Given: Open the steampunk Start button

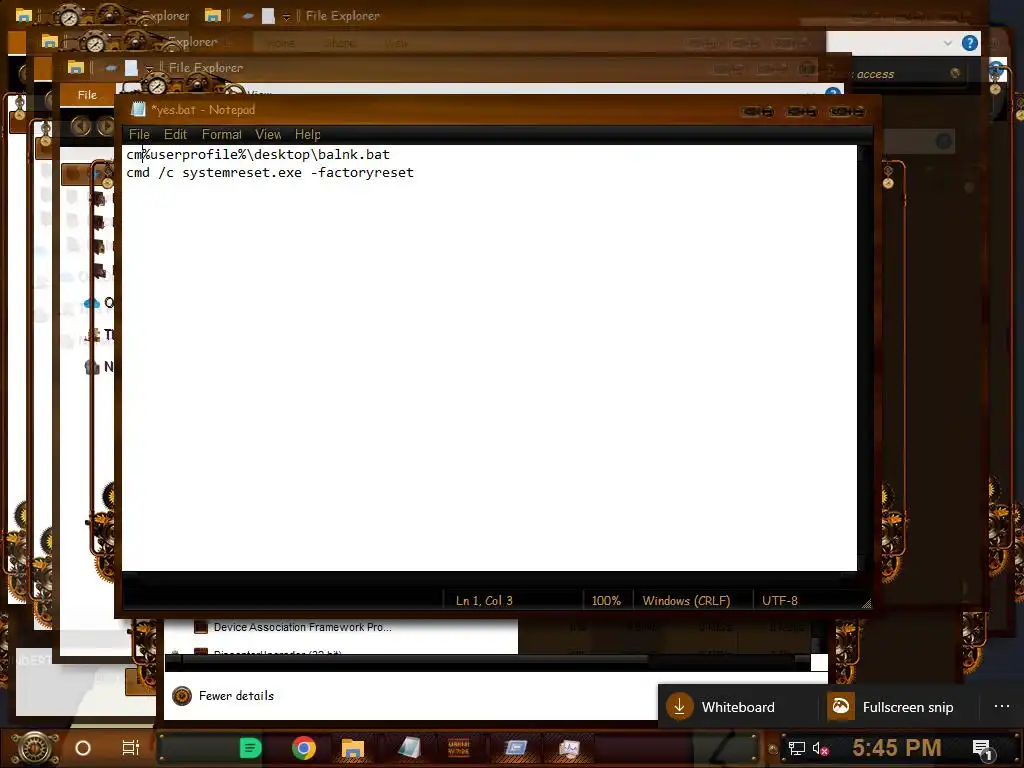Looking at the screenshot, I should point(35,748).
